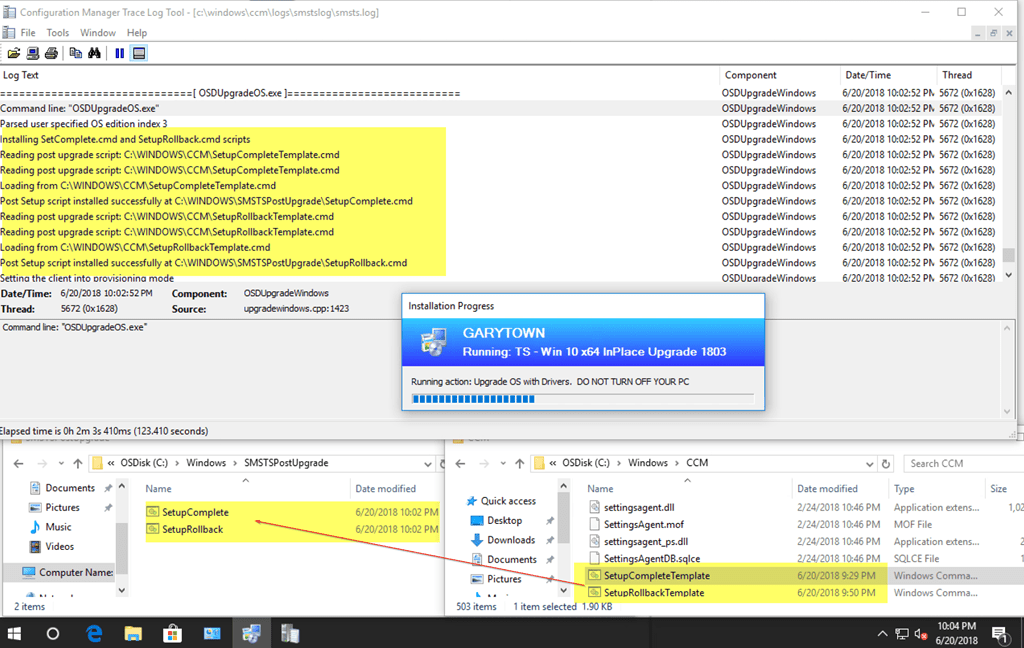Screen dimensions: 1024x648
Task: Click Refresh button in CCM explorer window
Action: (886, 464)
